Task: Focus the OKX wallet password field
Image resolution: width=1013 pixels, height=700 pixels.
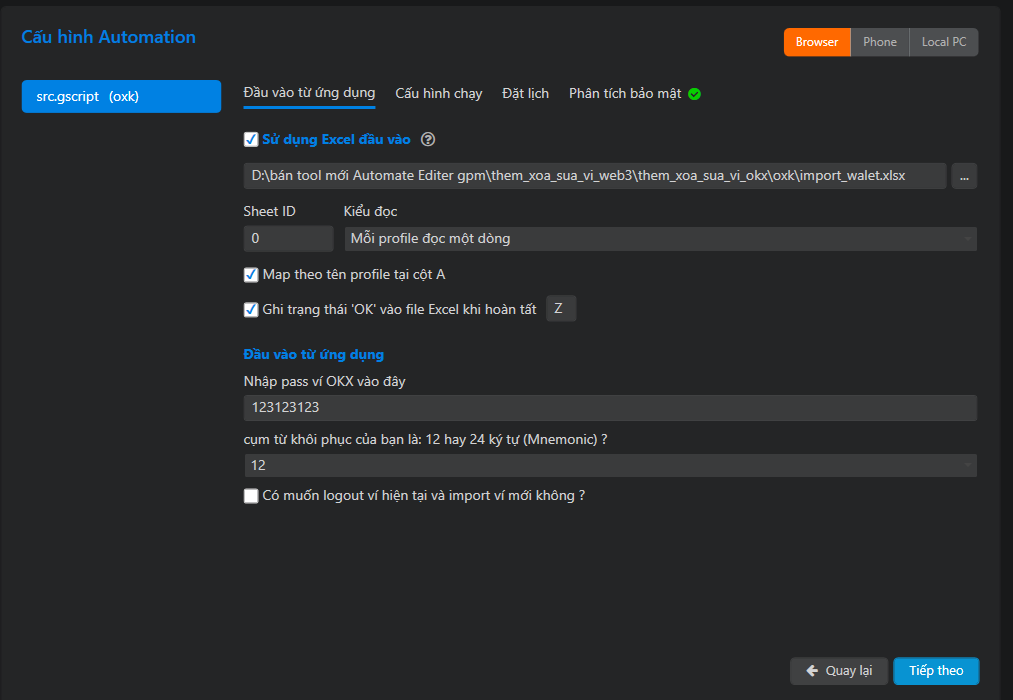Action: [x=610, y=408]
